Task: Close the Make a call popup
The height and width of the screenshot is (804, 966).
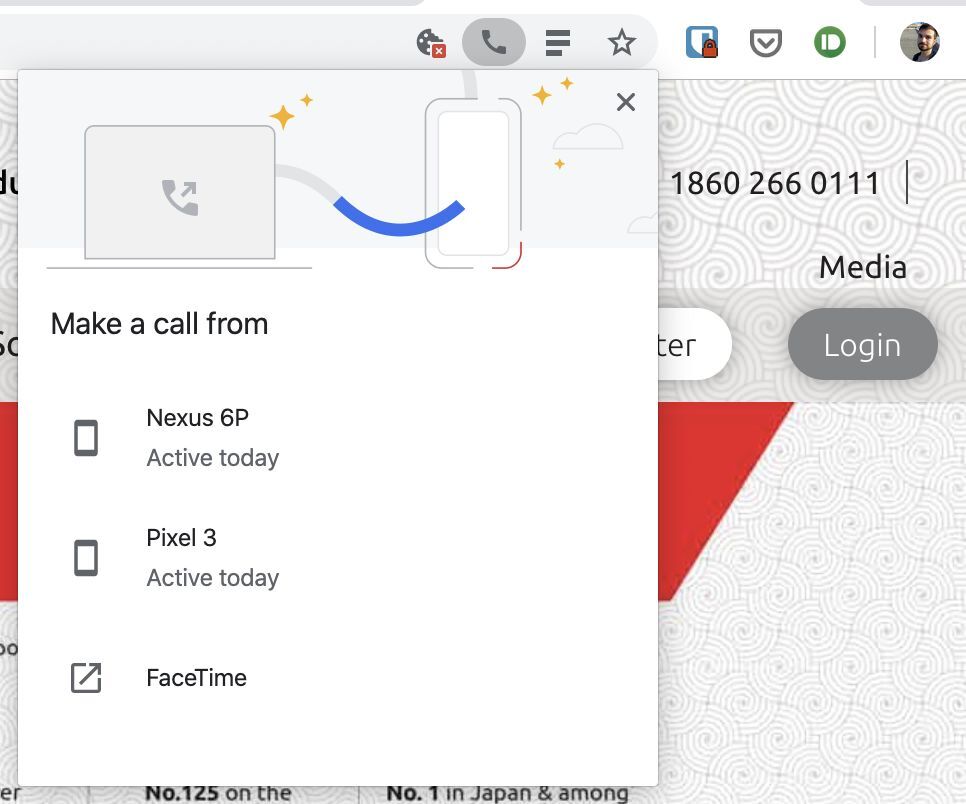Action: tap(626, 102)
